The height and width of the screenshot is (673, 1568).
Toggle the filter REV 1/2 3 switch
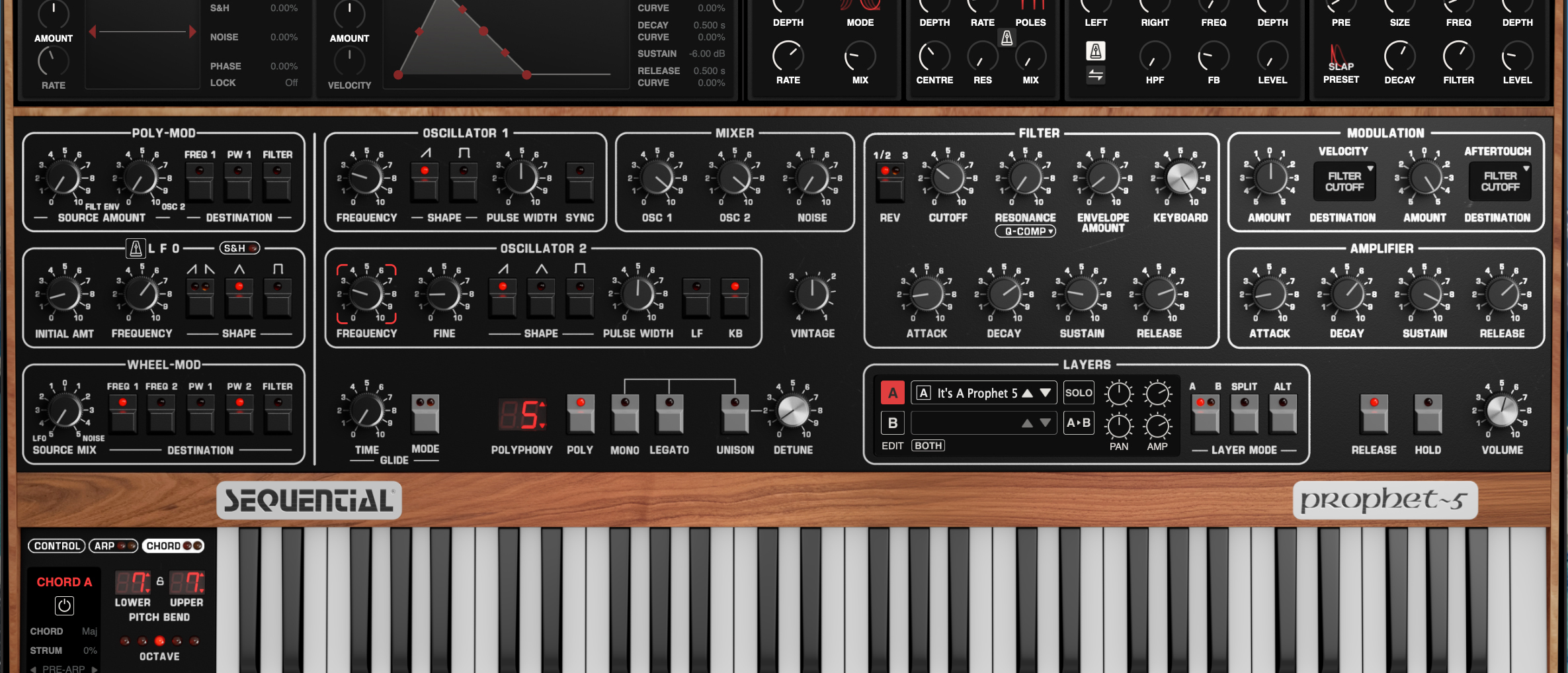889,181
